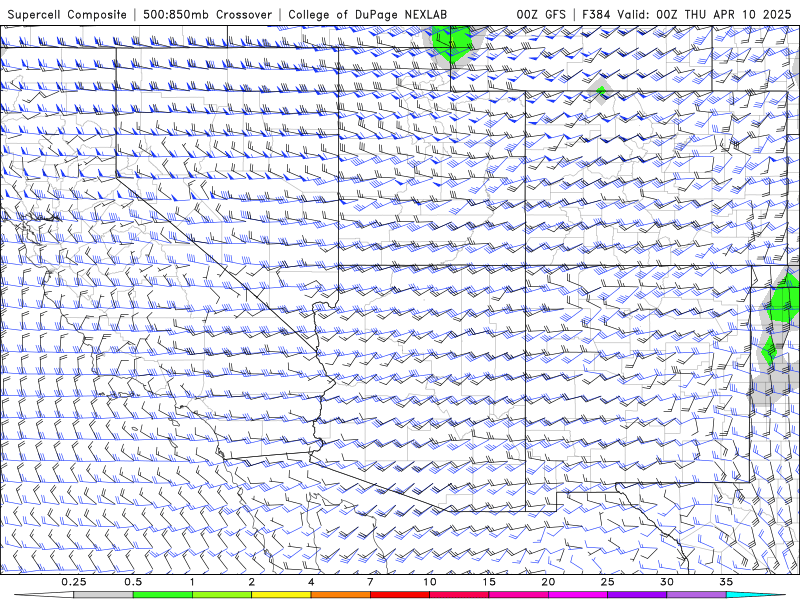Viewport: 800px width, 600px height.
Task: Select the purple 25–30 legend swatch
Action: click(637, 595)
